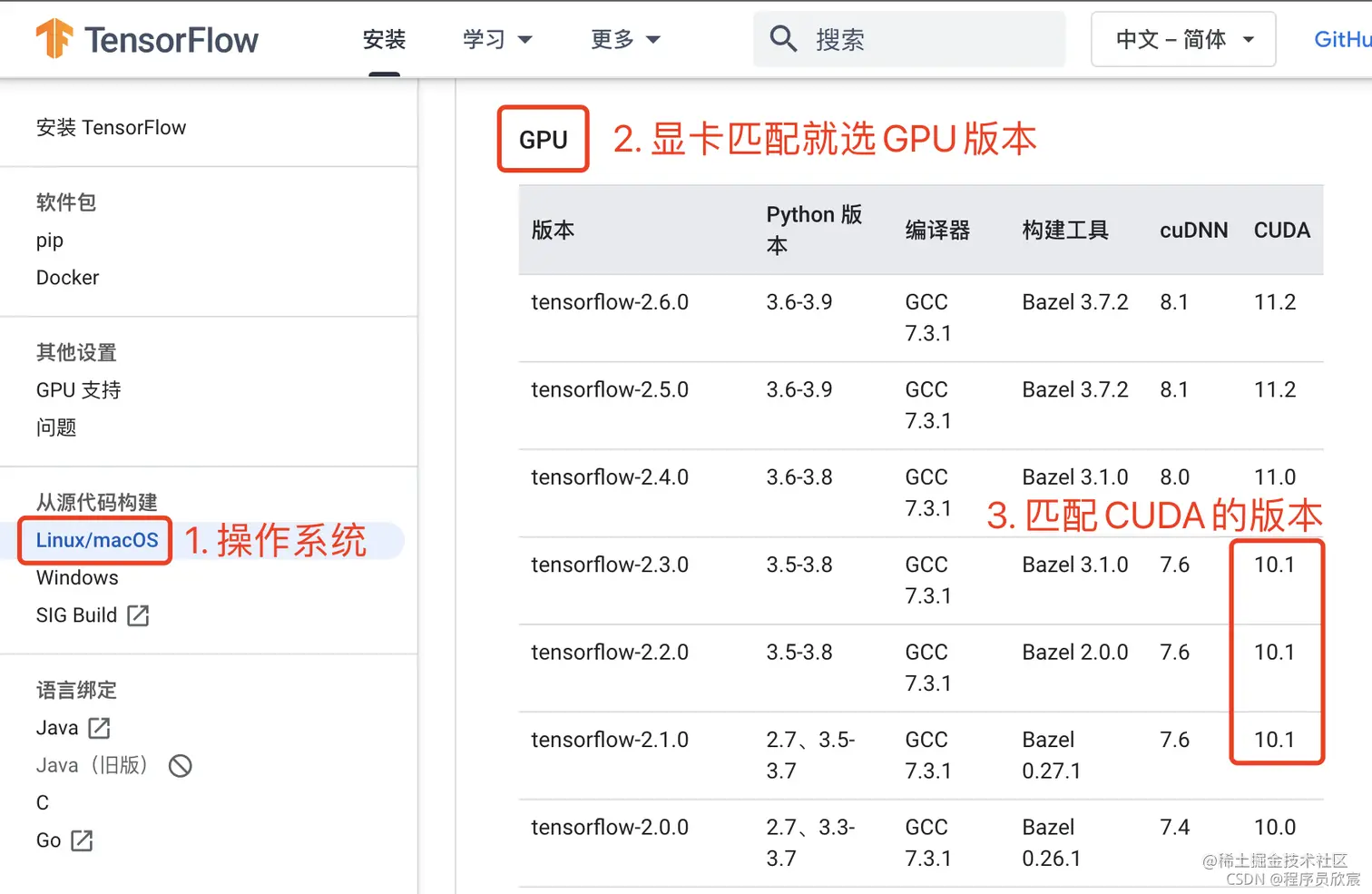Click the prohibited icon beside Java (旧版)
The height and width of the screenshot is (894, 1372).
point(180,765)
